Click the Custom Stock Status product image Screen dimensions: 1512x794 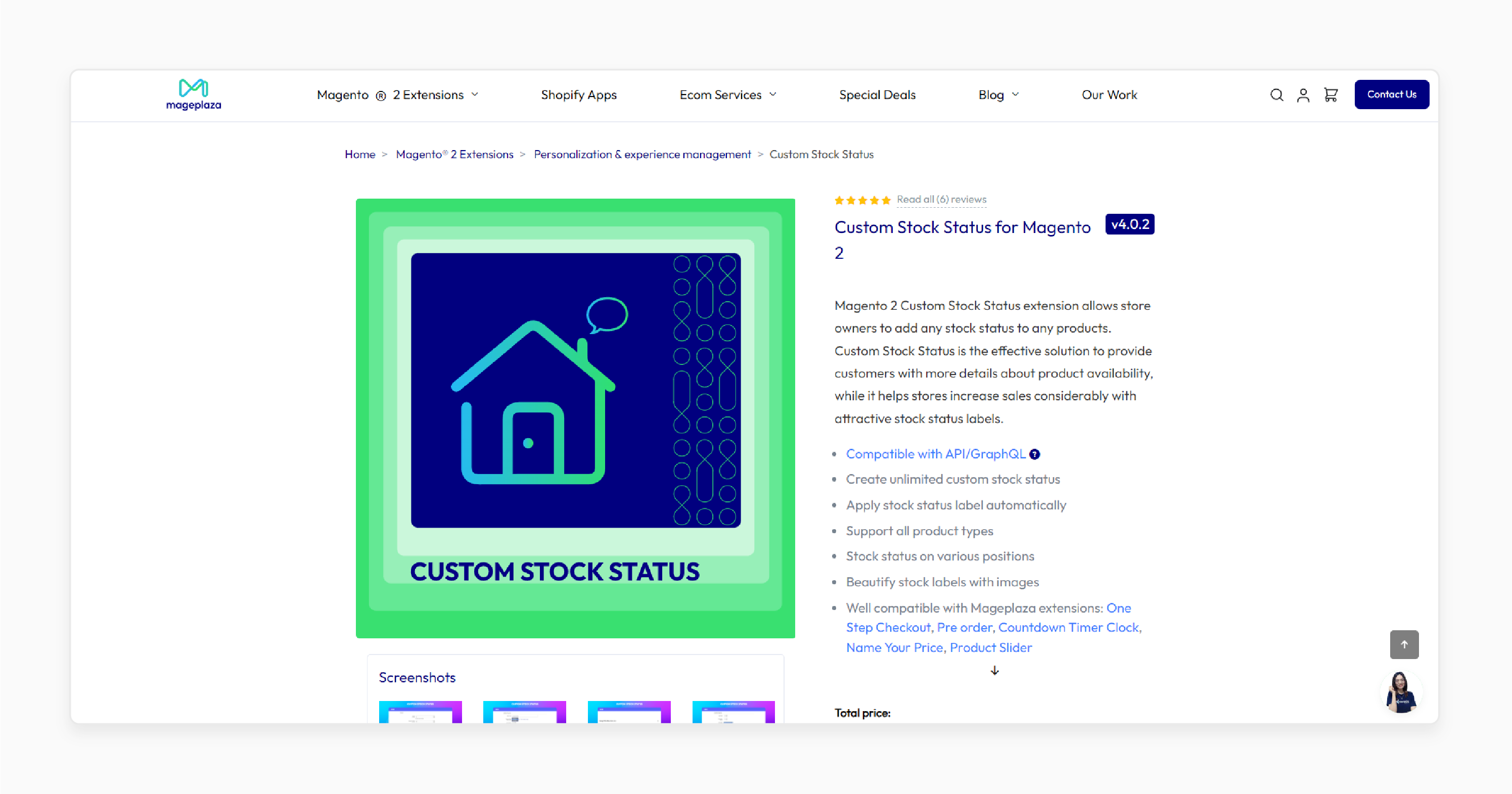(575, 418)
